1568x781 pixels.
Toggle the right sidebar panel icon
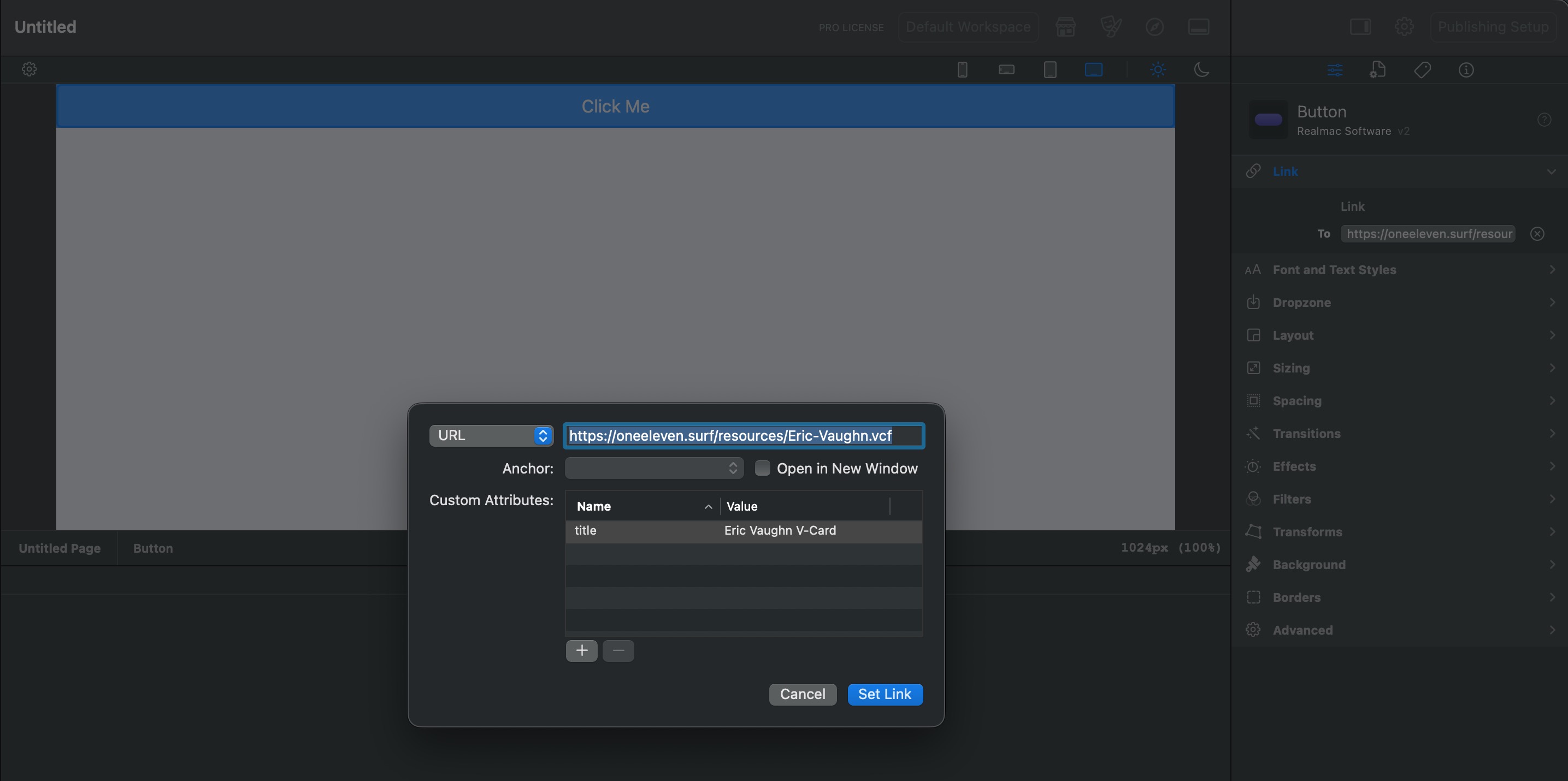[1360, 27]
